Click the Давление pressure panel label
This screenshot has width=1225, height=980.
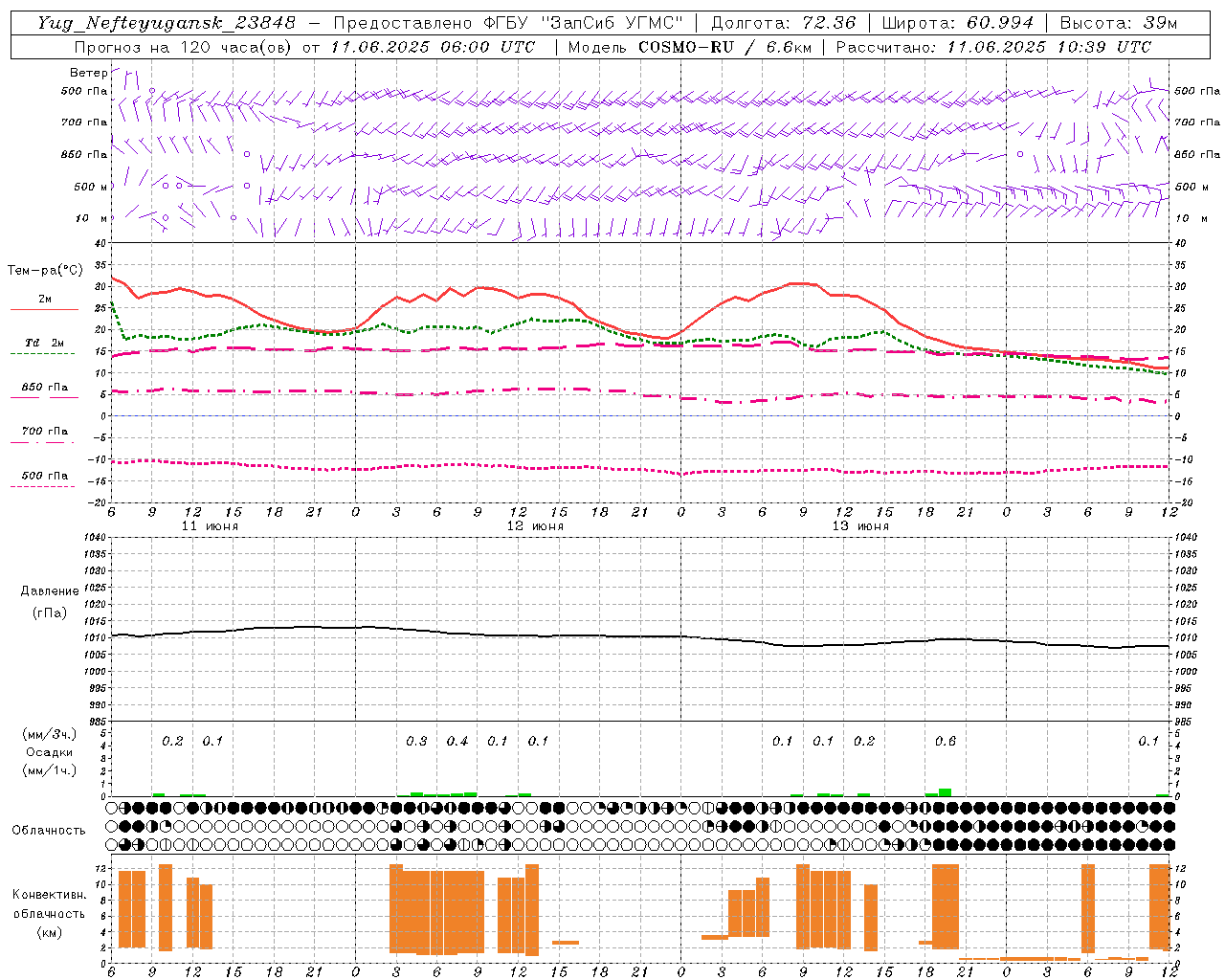point(50,591)
